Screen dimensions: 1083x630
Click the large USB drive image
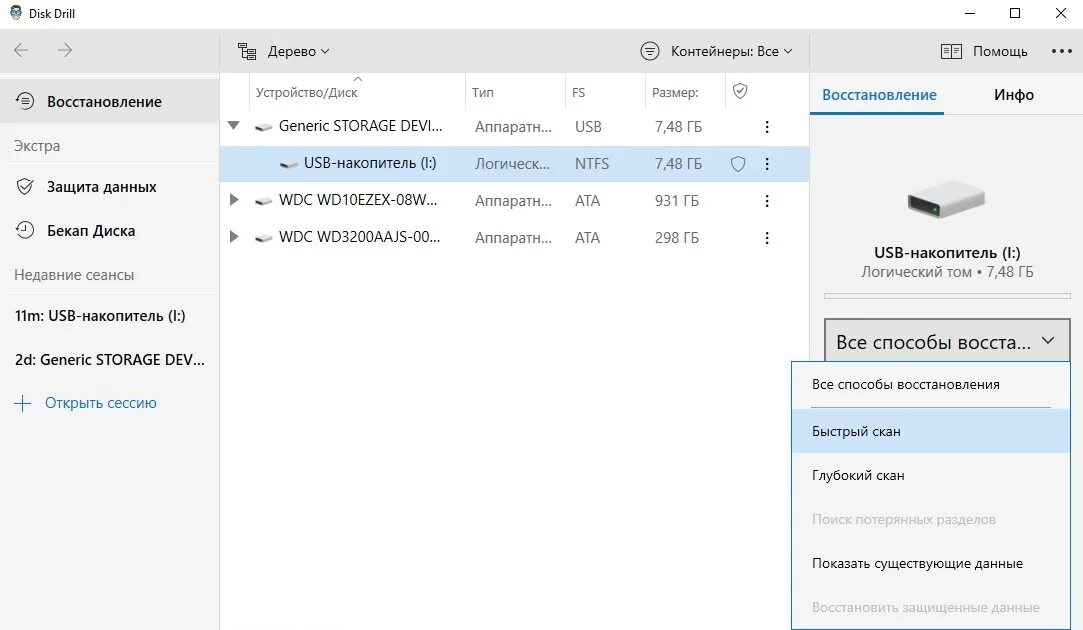946,200
